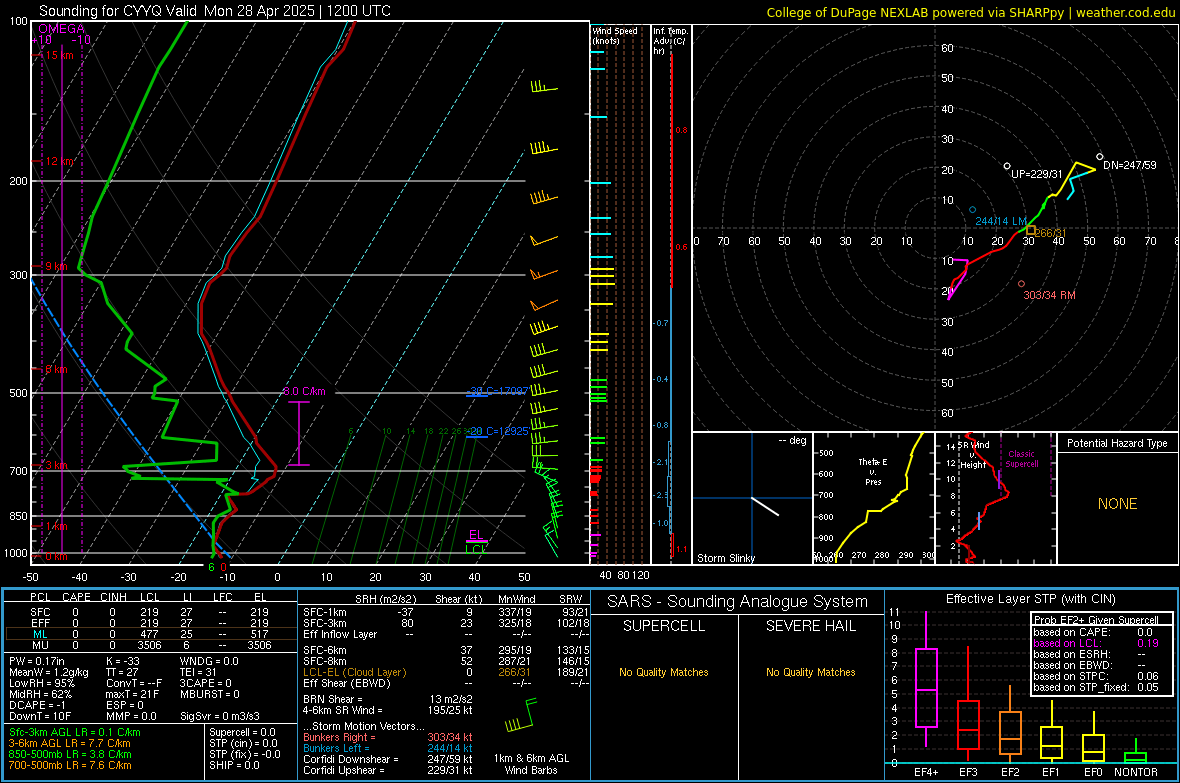Click the 1km & 6km wind barb graphic

[x=521, y=717]
